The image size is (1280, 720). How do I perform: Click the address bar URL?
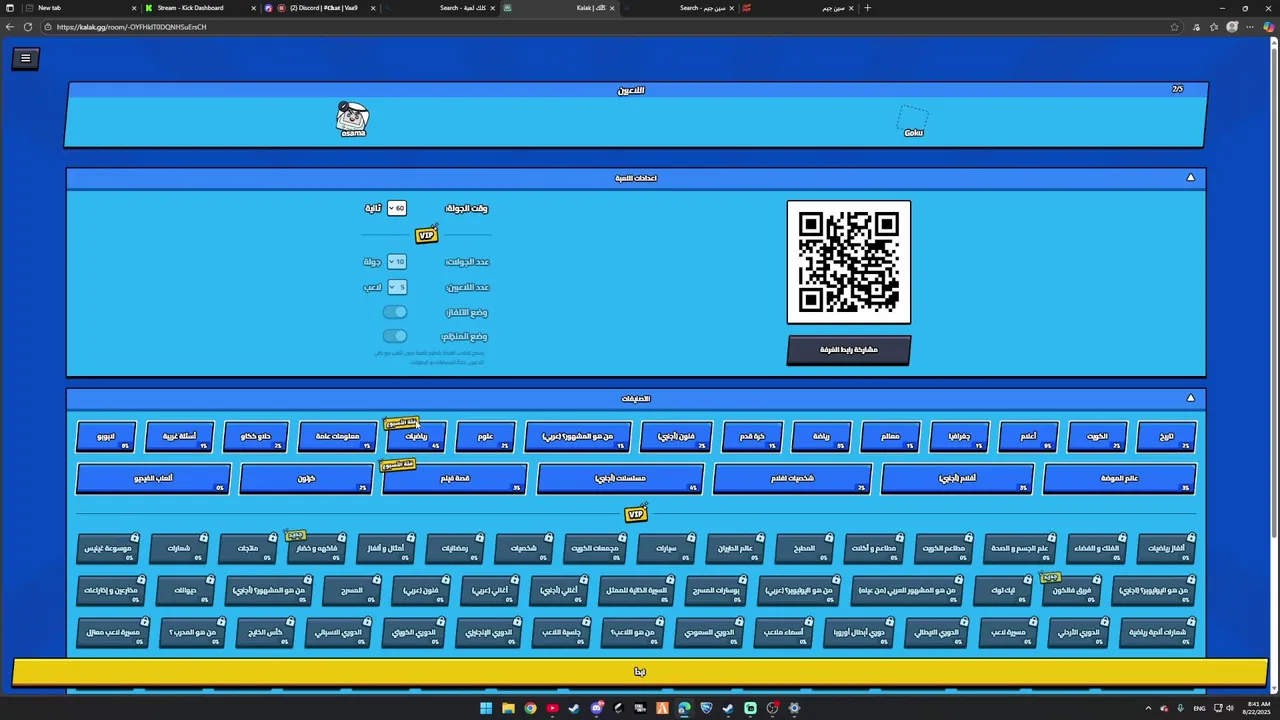coord(131,27)
